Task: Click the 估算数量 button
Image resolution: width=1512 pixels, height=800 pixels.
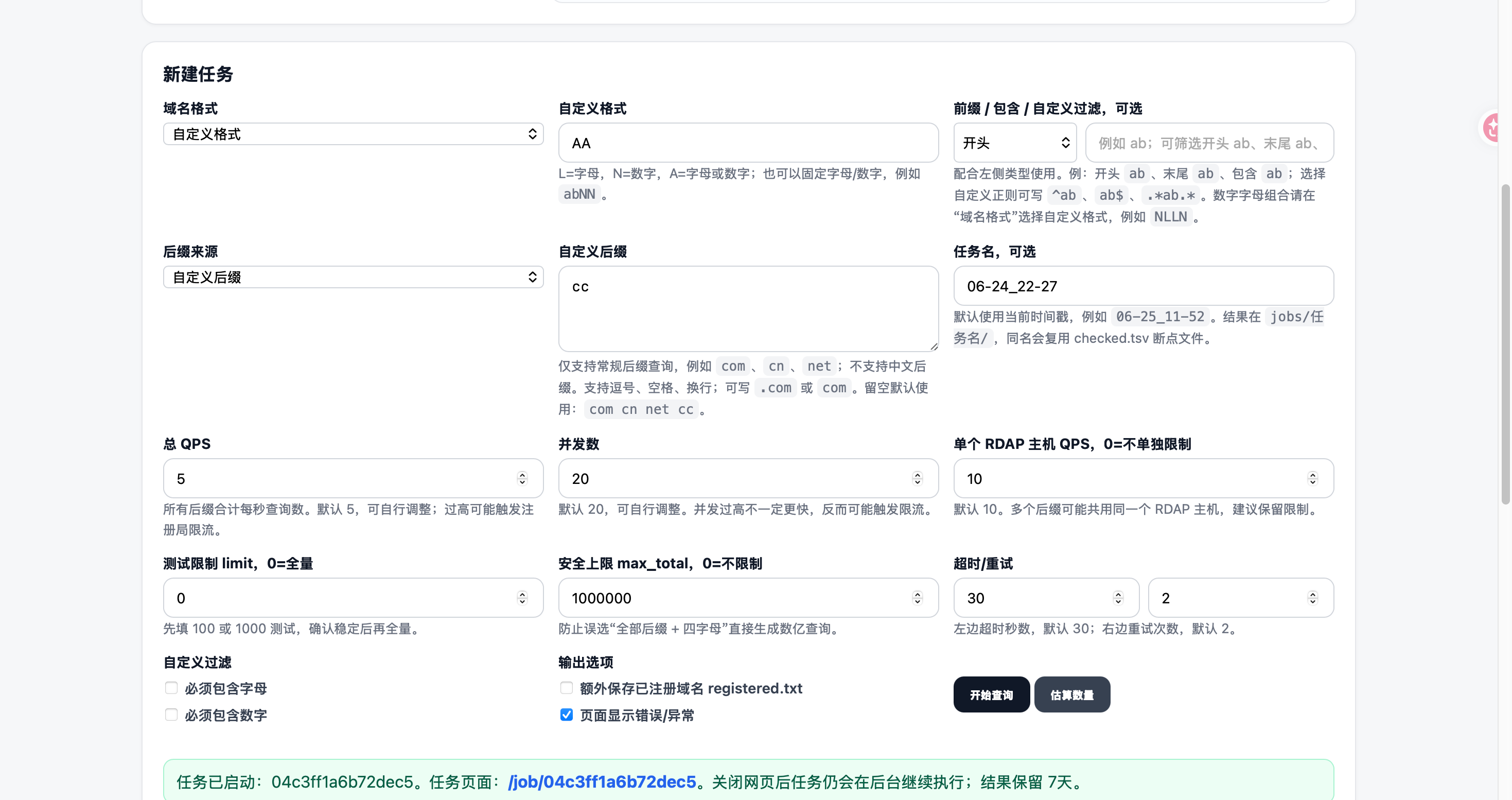Action: [x=1072, y=694]
